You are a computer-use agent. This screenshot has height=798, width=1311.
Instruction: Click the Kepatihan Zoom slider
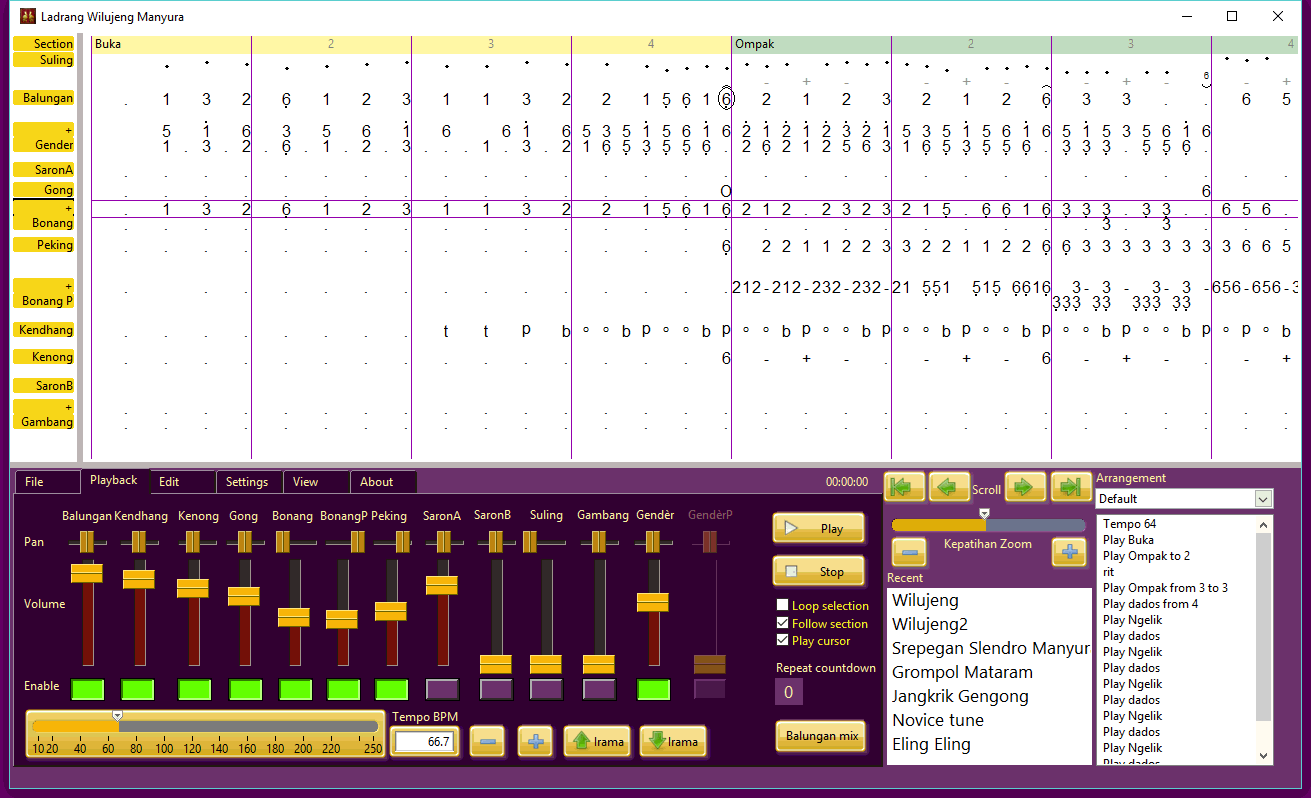pyautogui.click(x=988, y=525)
